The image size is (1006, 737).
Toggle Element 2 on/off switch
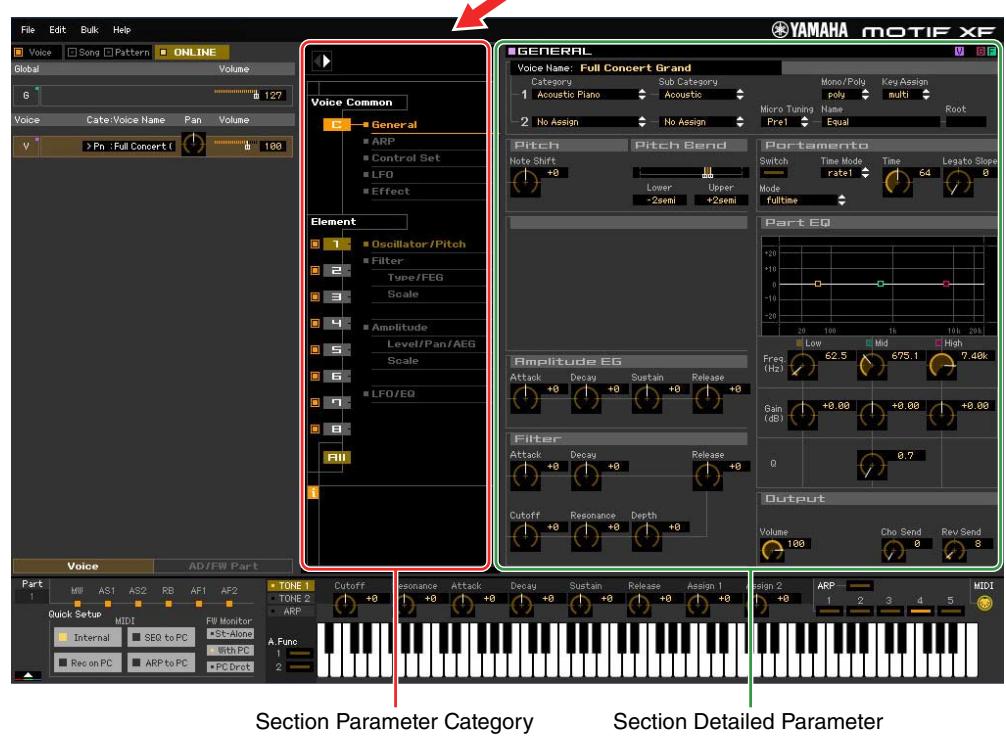[315, 271]
